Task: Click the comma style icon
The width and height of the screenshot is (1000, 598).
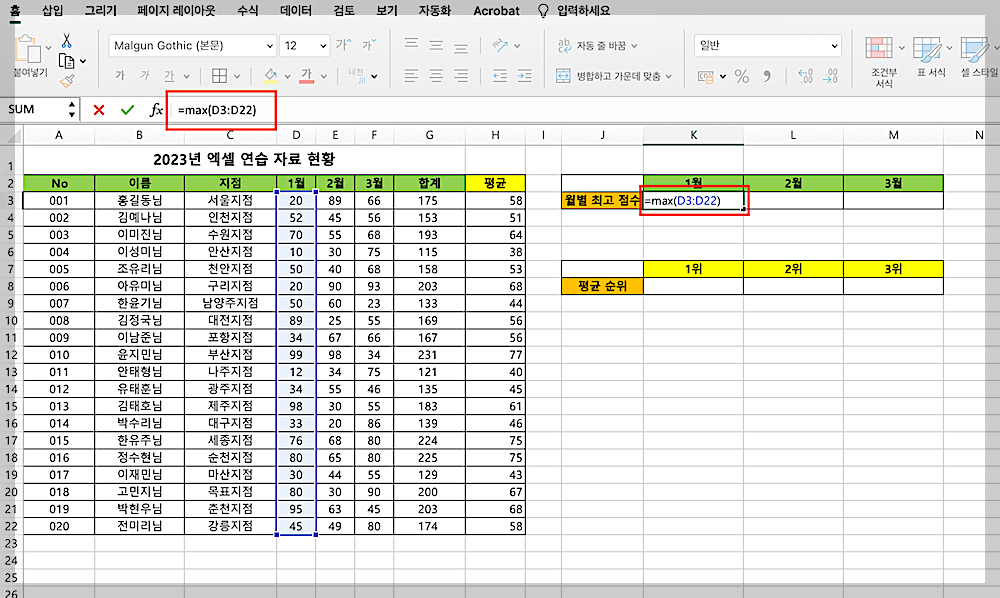Action: coord(766,77)
